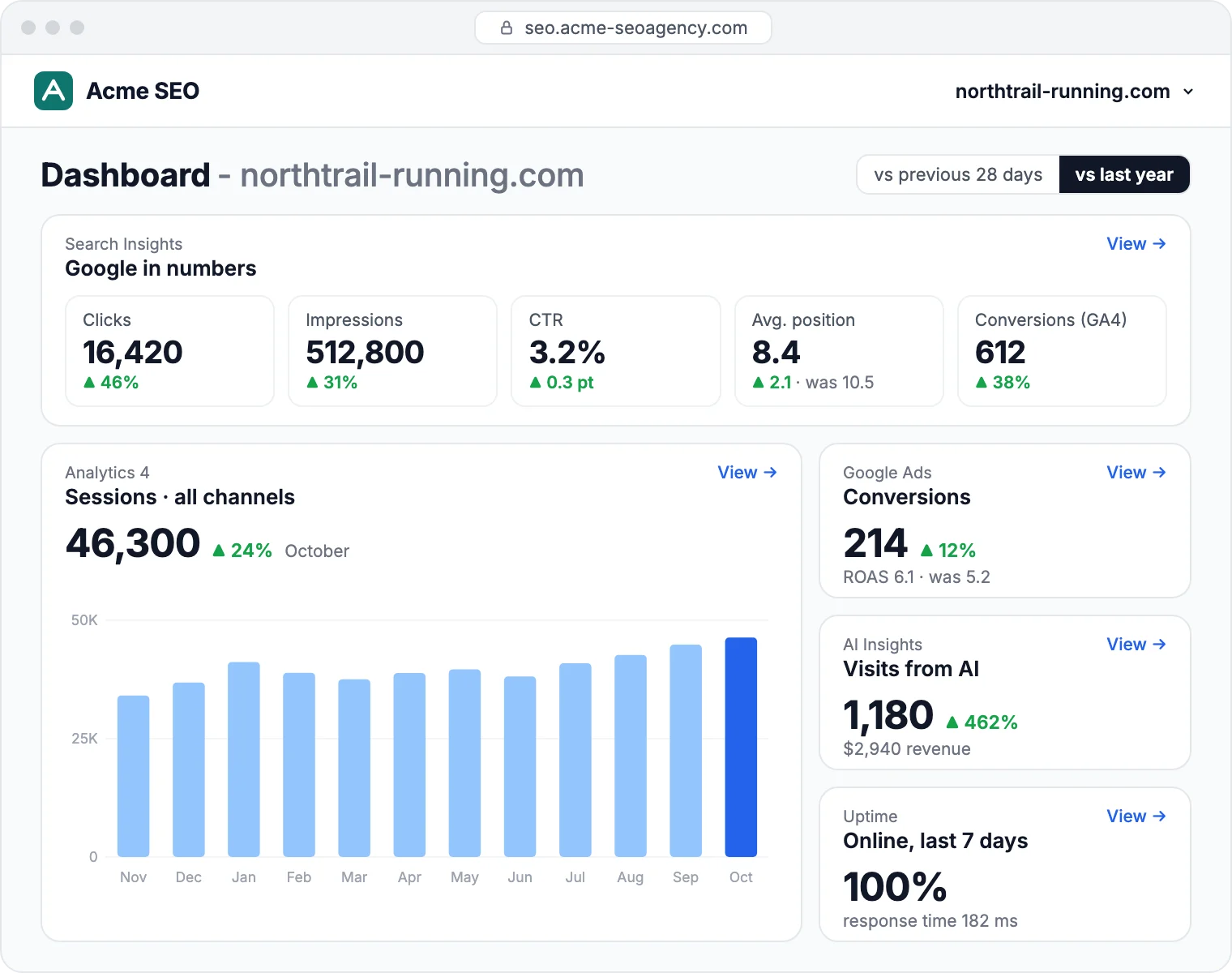This screenshot has width=1232, height=973.
Task: Click the CTR 3.2% metric card
Action: pyautogui.click(x=616, y=351)
